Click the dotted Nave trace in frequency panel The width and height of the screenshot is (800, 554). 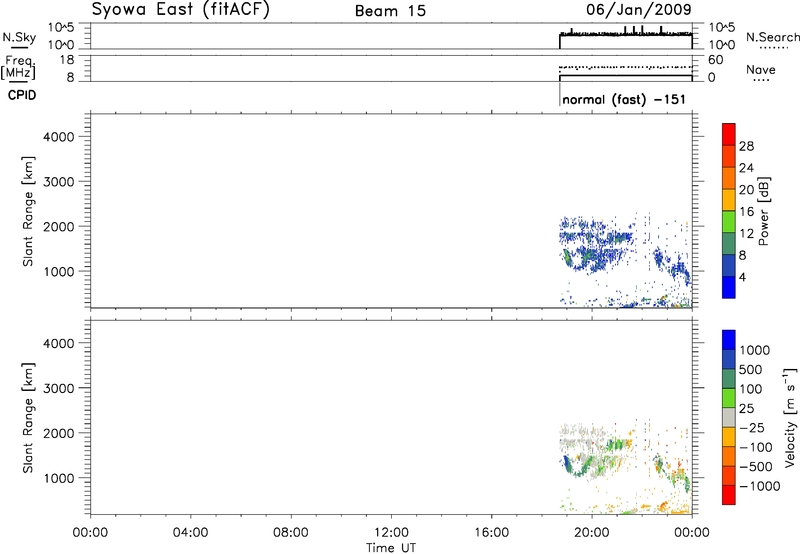click(x=626, y=67)
